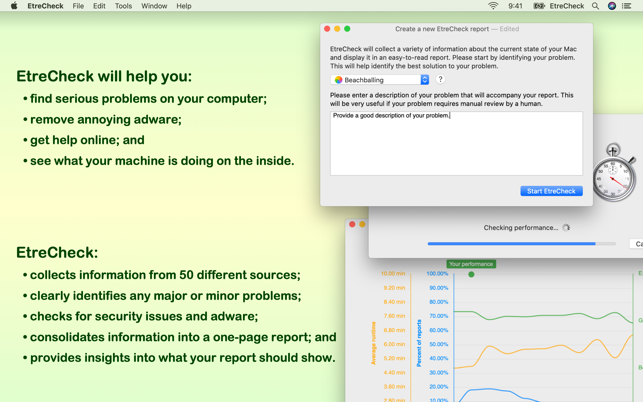Click the Your performance green label
This screenshot has height=402, width=643.
[471, 264]
